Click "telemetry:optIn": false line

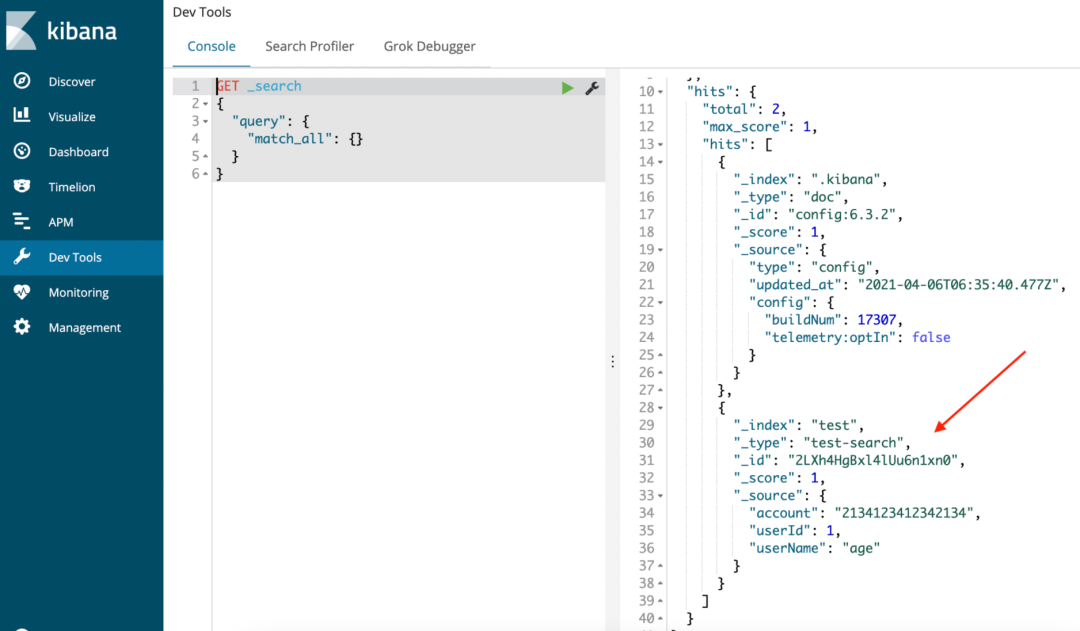click(857, 337)
